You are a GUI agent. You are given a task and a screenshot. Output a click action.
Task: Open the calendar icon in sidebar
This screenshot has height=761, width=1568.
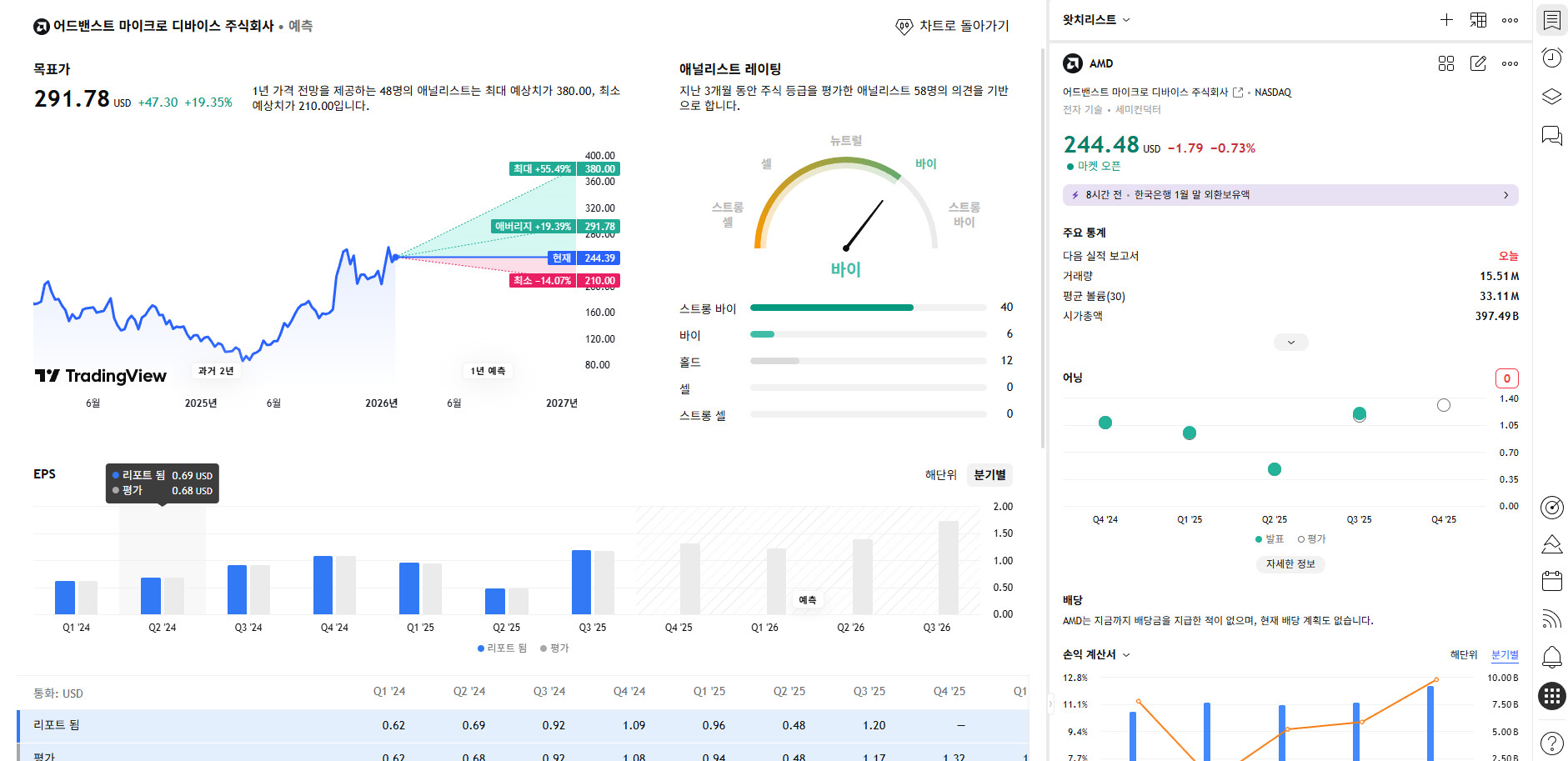click(x=1551, y=581)
